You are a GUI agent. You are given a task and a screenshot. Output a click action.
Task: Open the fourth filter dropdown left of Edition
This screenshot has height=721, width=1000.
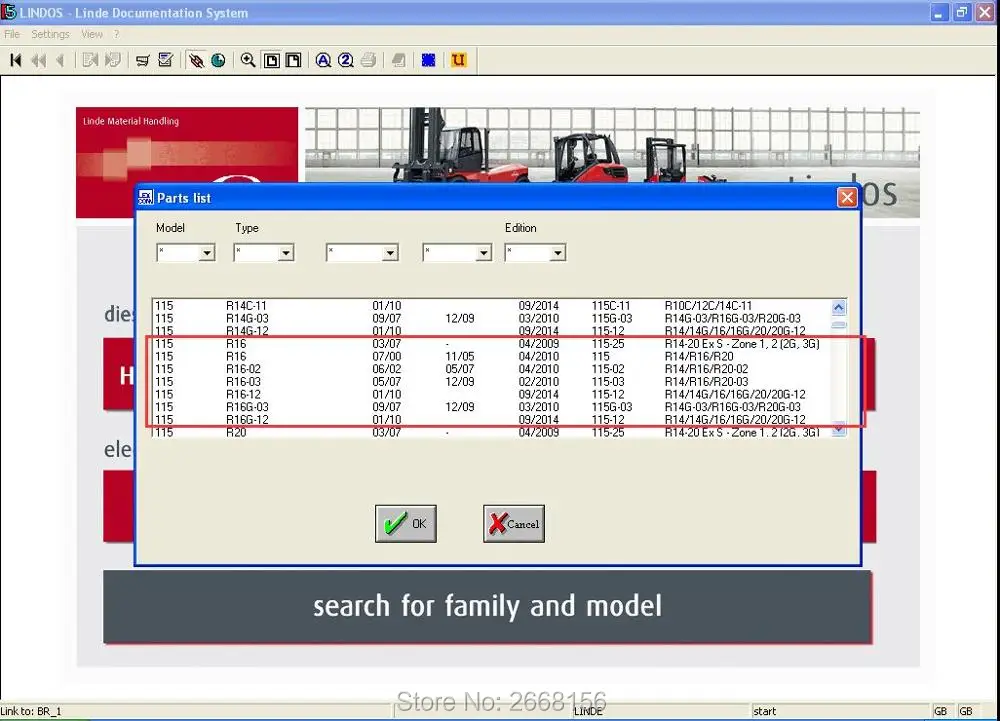[x=483, y=253]
